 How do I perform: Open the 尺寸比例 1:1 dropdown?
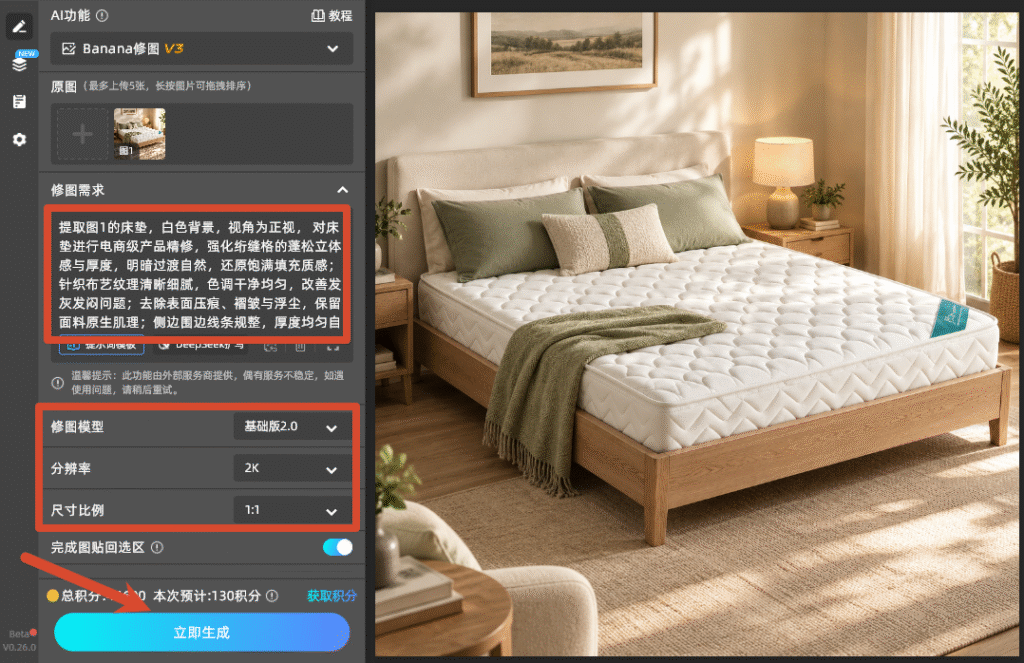292,510
